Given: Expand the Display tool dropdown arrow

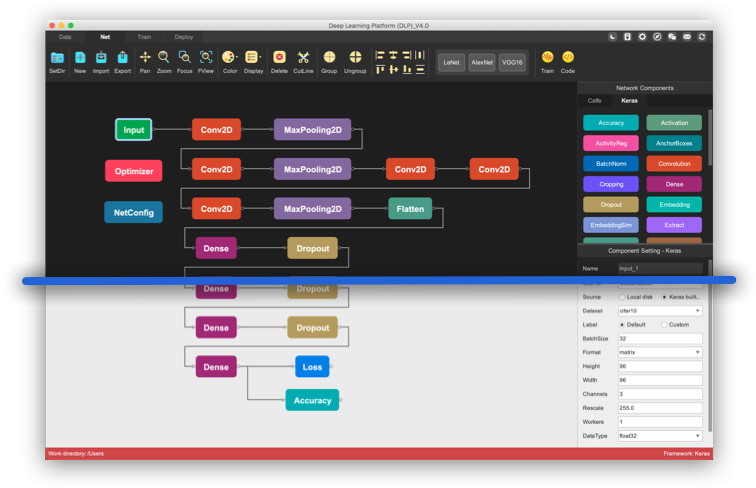Looking at the screenshot, I should pyautogui.click(x=260, y=57).
